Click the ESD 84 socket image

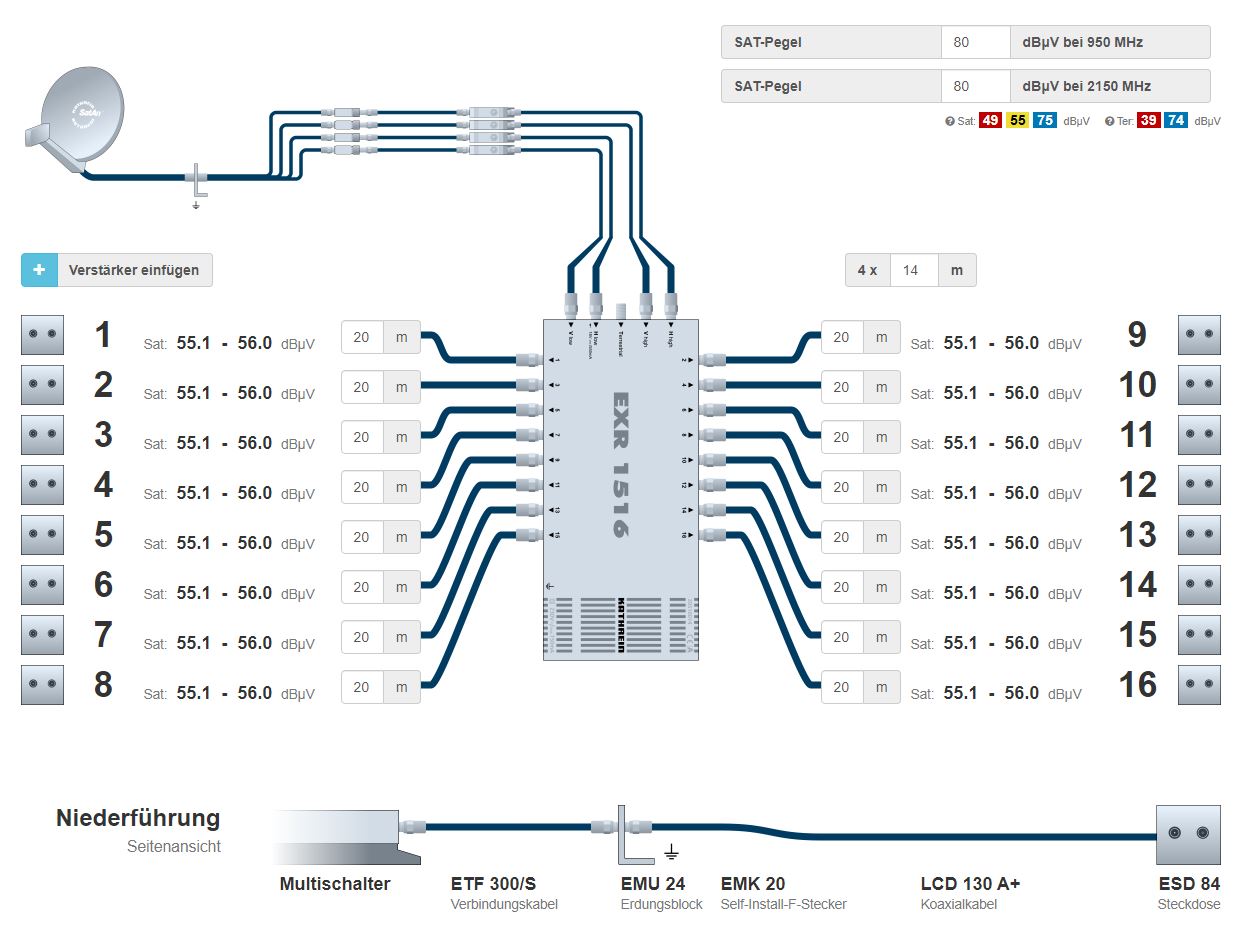[1188, 834]
